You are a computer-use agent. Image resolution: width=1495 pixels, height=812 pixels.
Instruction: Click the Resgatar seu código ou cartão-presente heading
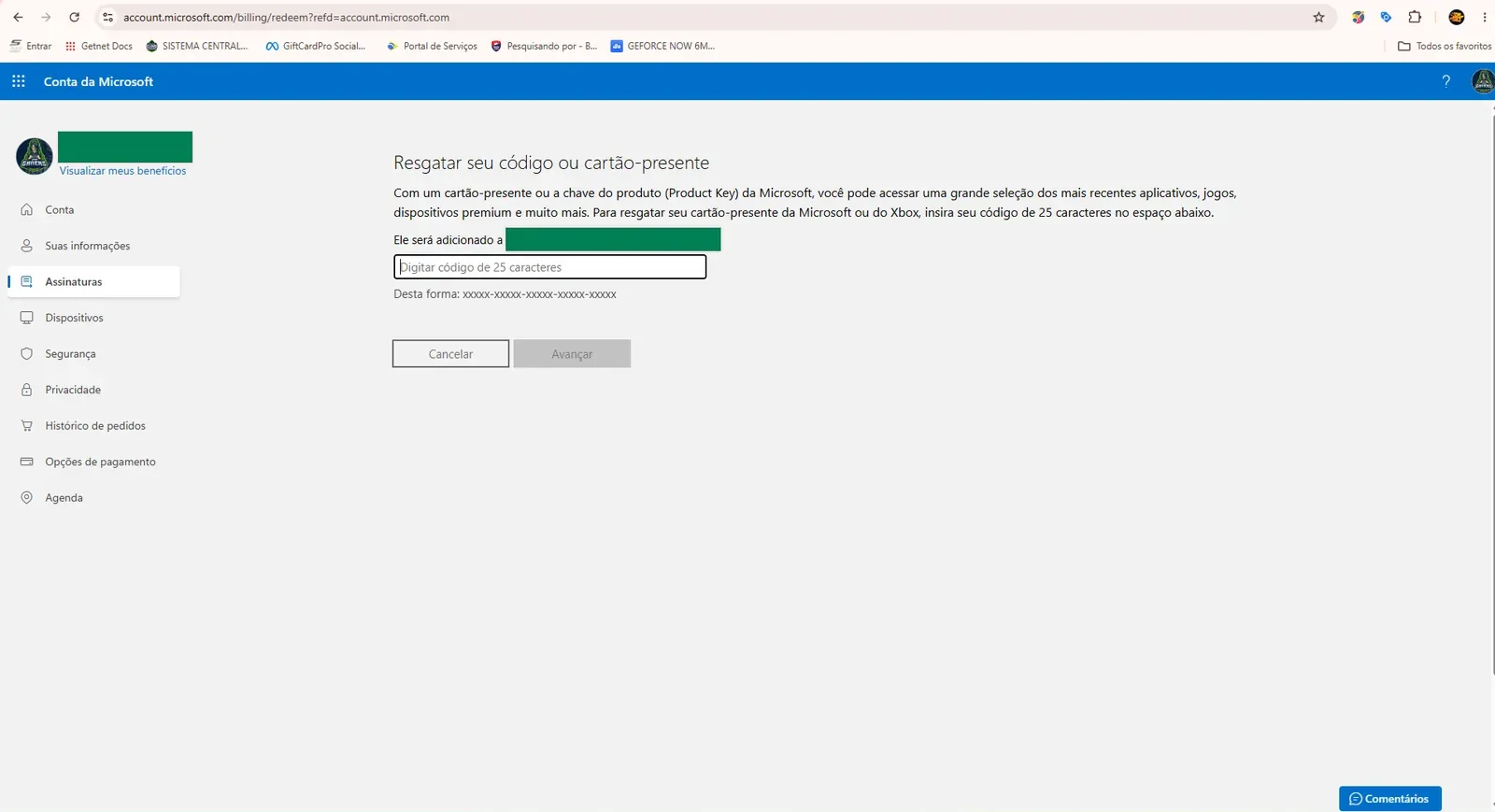551,163
